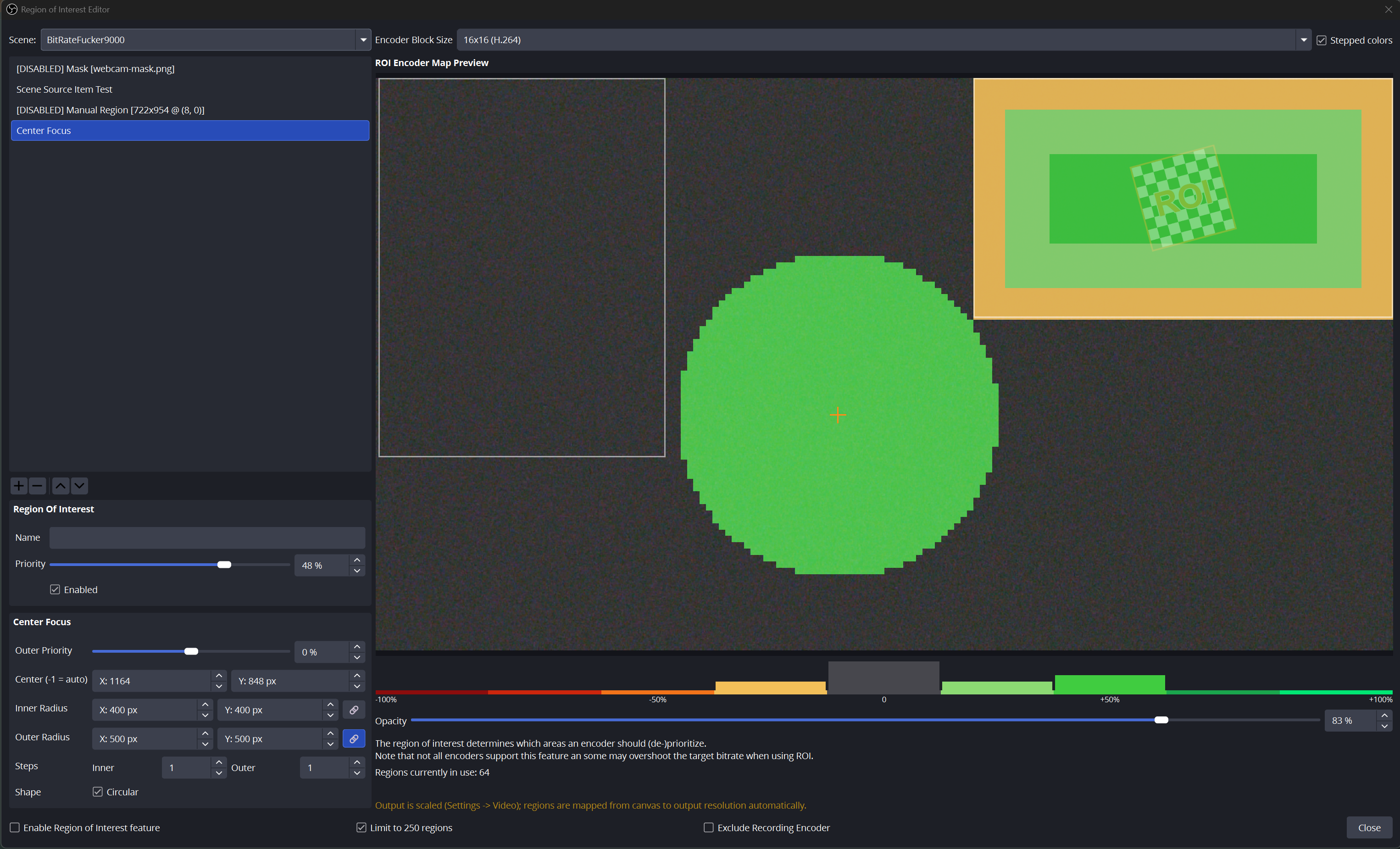This screenshot has width=1400, height=849.
Task: Decrease Opacity percentage with down arrow
Action: [1385, 726]
